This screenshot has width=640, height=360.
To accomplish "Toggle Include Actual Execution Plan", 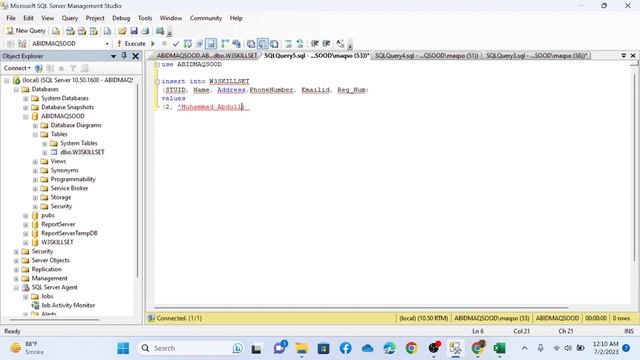I will click(x=225, y=43).
